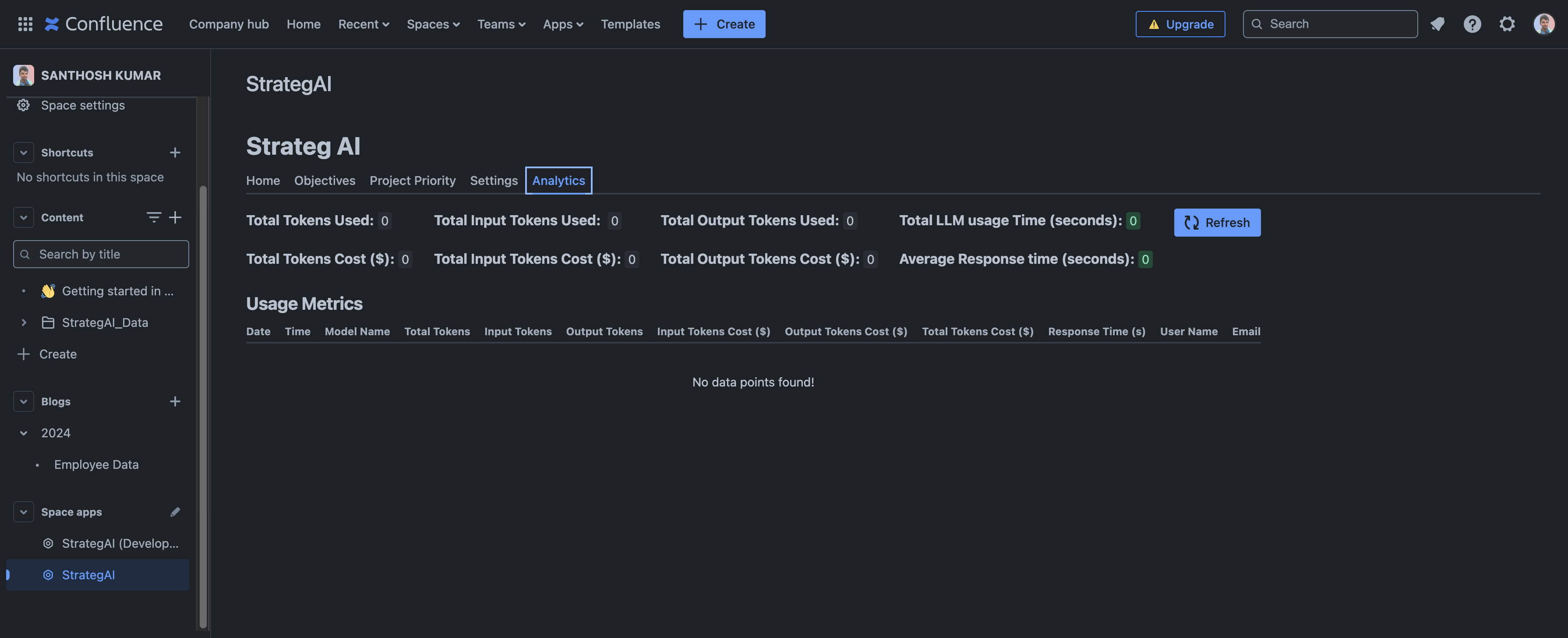Collapse the Content section toggle
This screenshot has width=1568, height=638.
point(24,217)
